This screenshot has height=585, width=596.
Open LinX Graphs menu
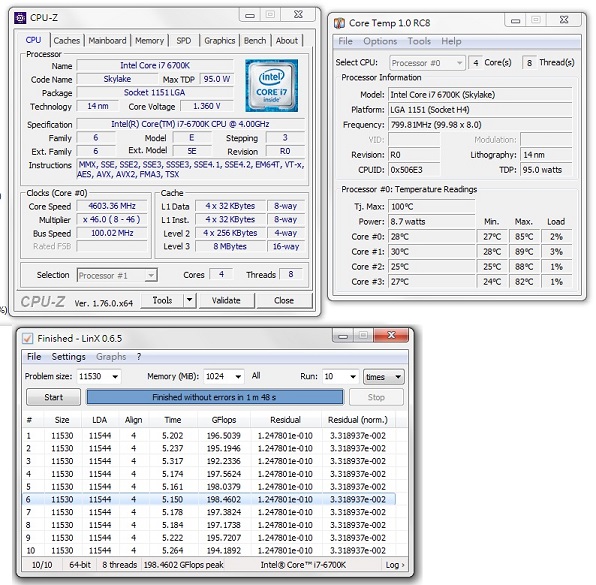(111, 357)
